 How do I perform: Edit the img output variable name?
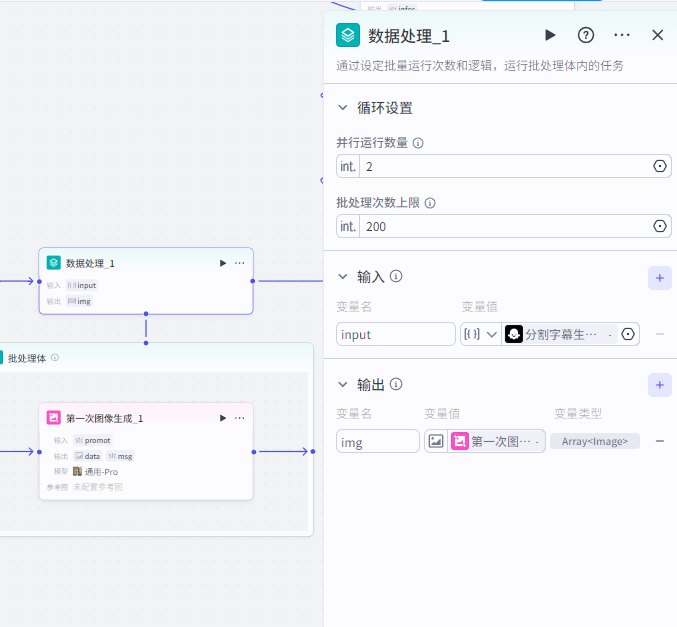point(378,441)
